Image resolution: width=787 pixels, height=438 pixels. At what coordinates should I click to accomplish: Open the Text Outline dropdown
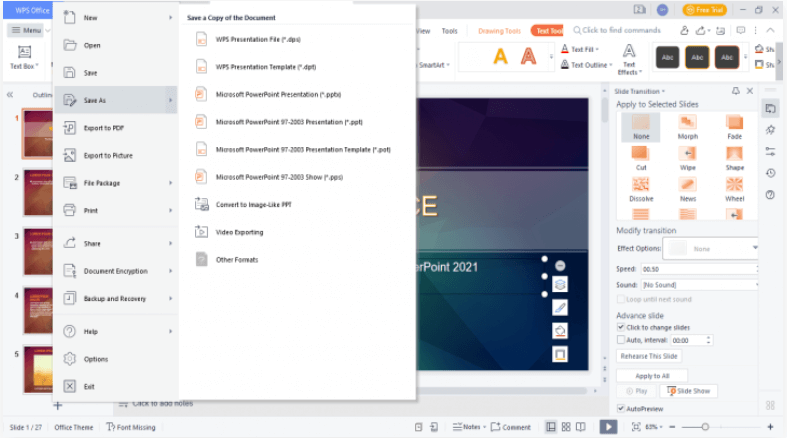610,65
